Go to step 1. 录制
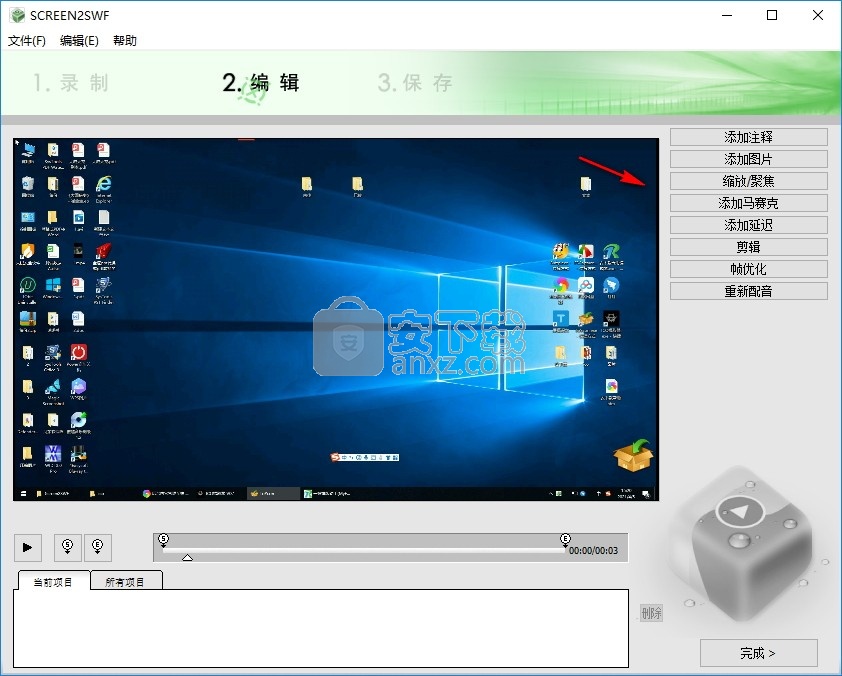 coord(70,83)
